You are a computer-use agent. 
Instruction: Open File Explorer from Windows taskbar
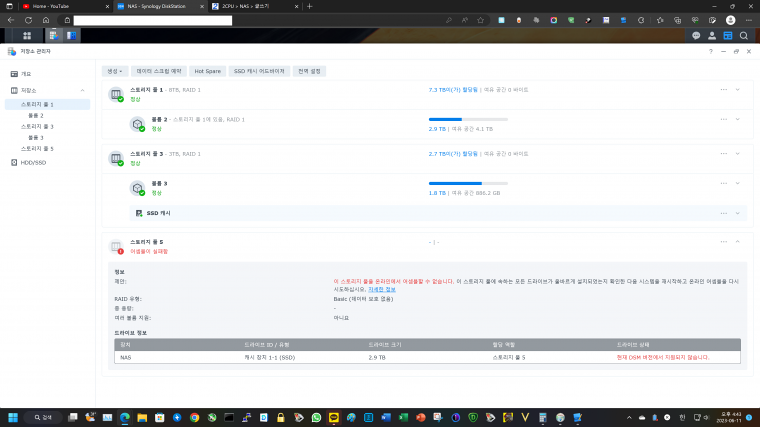pos(142,417)
